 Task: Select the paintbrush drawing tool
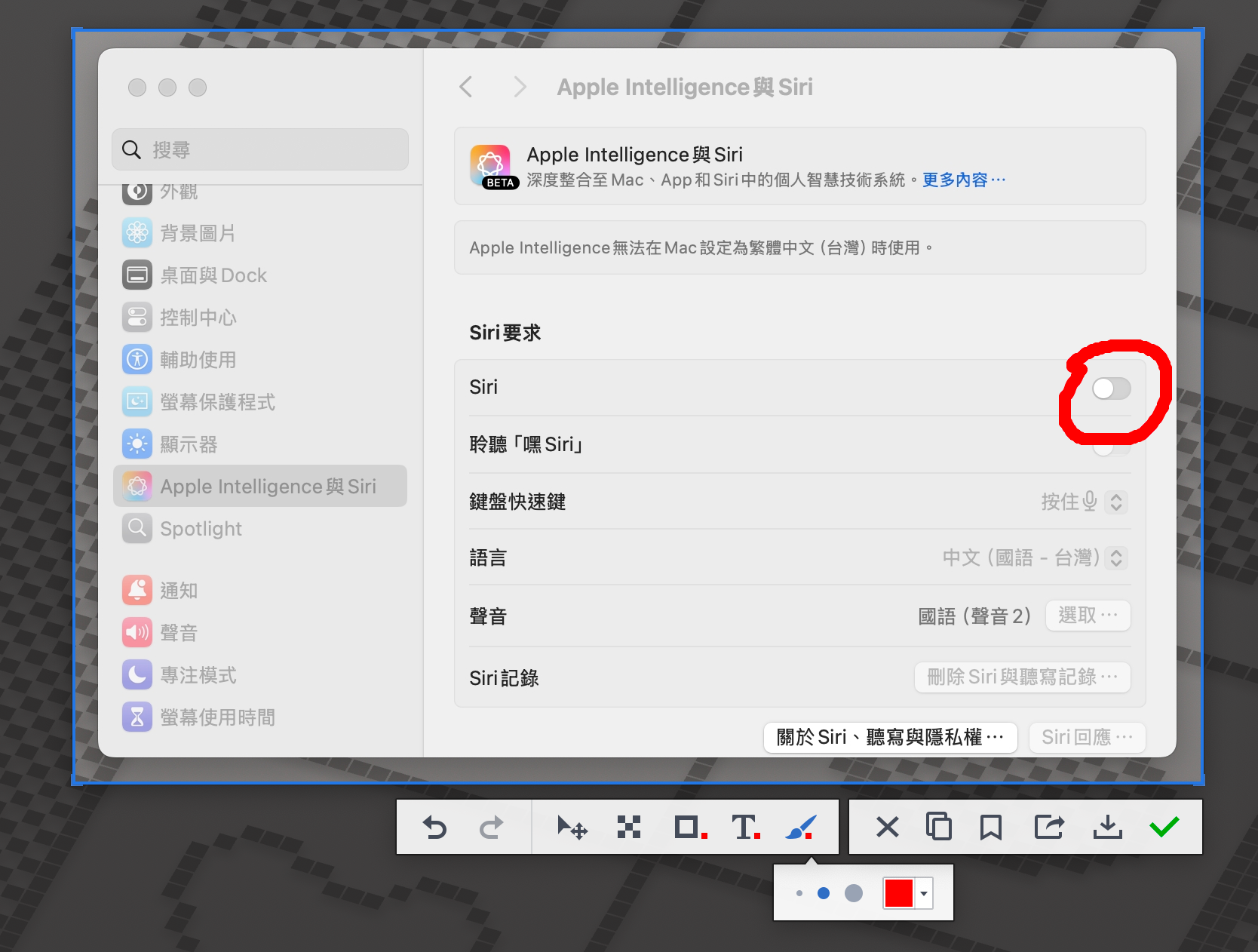800,828
